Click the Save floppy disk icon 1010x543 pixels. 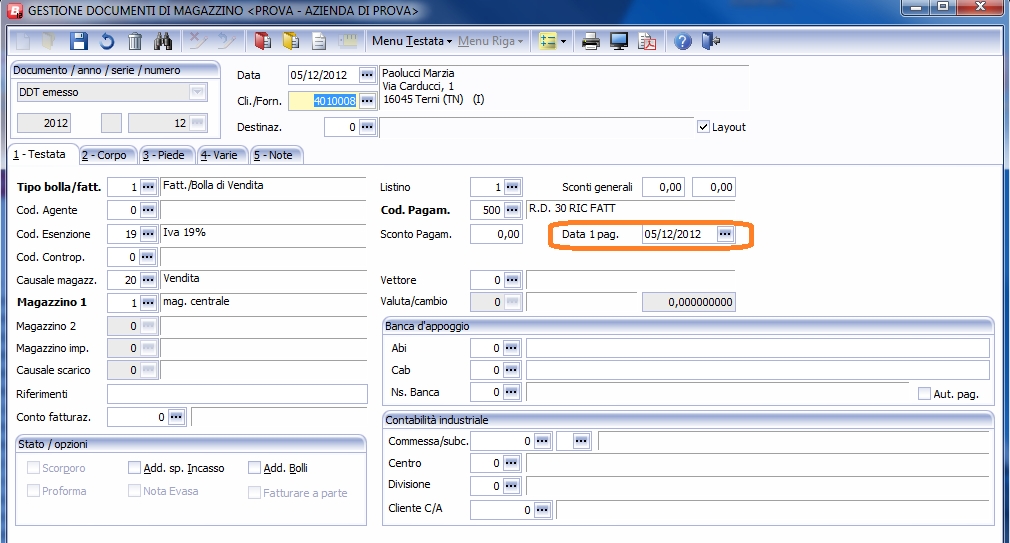pyautogui.click(x=78, y=41)
